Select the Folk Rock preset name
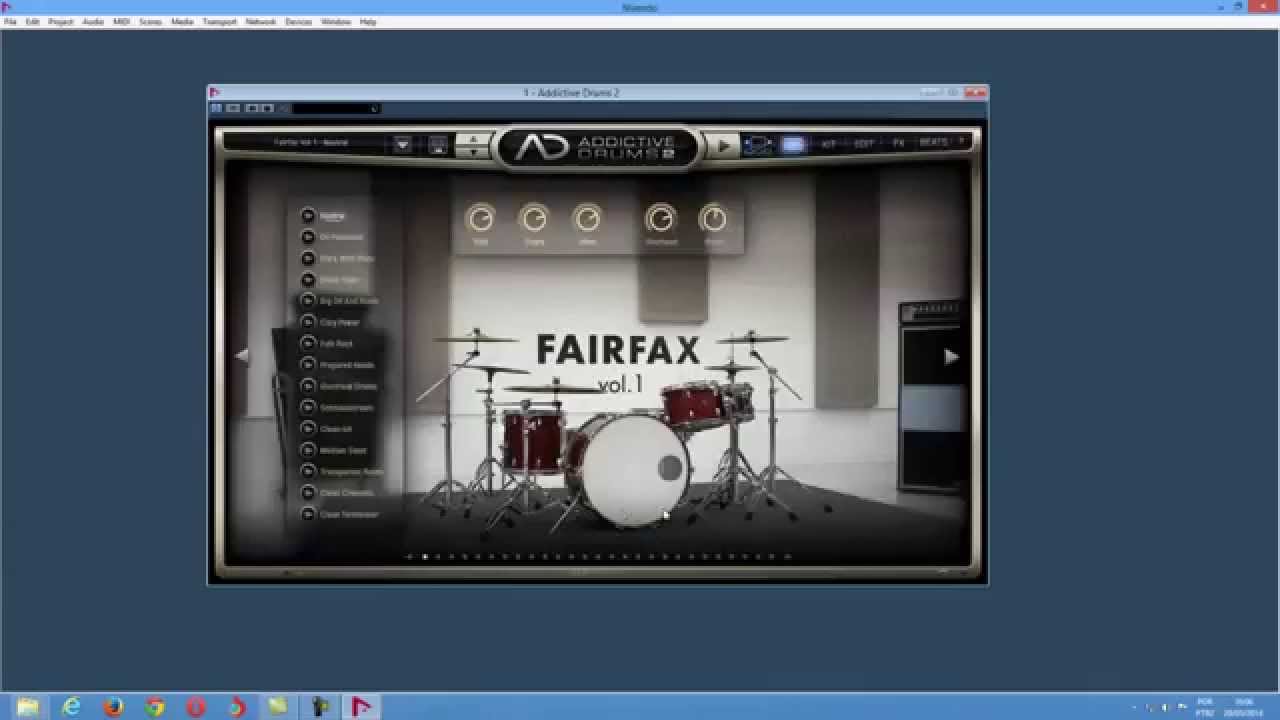The image size is (1280, 720). (x=336, y=344)
